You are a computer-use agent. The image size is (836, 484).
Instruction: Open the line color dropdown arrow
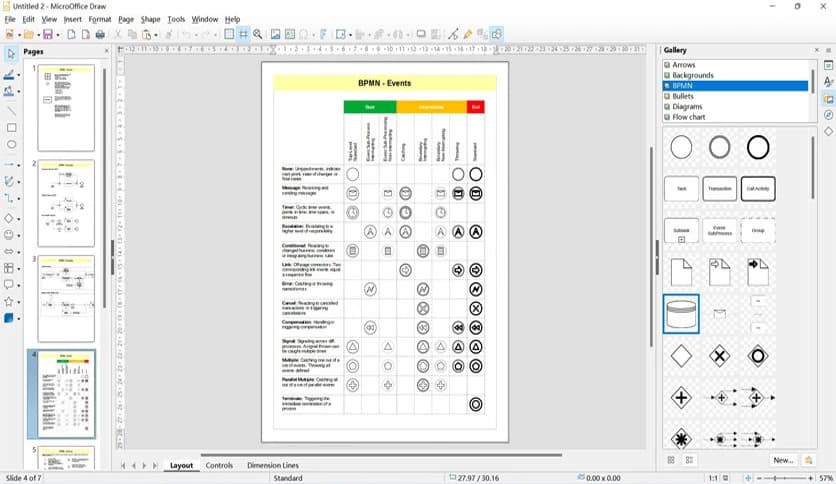tap(19, 75)
